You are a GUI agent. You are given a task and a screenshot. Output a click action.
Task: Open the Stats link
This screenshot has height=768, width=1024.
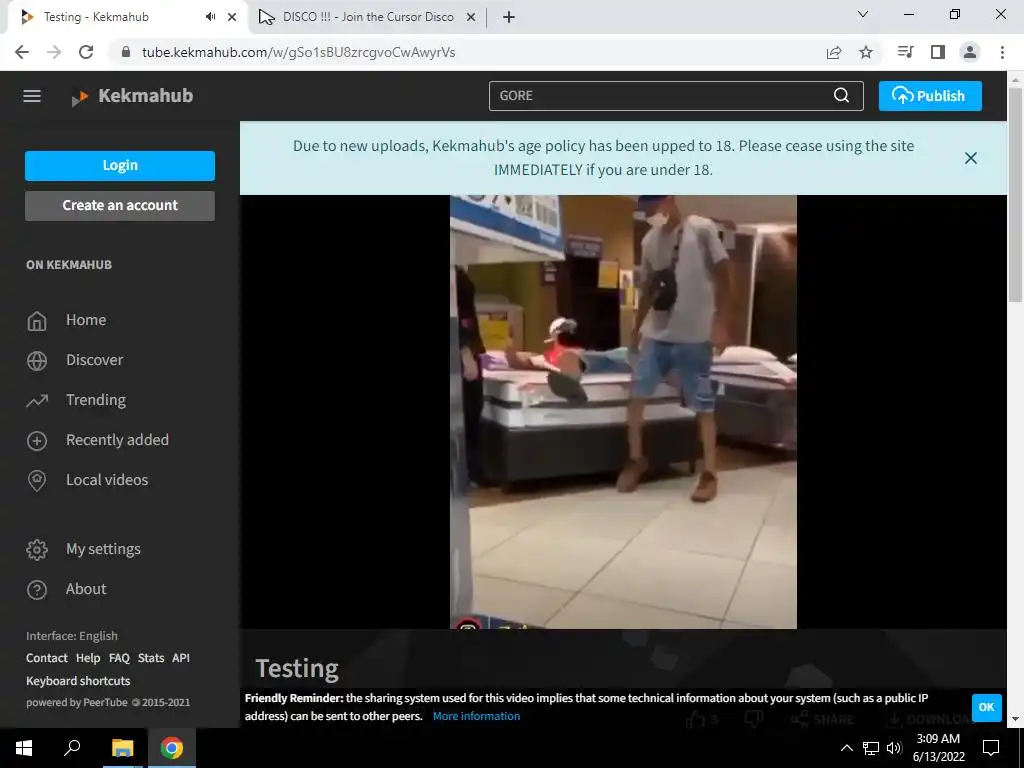tap(151, 658)
